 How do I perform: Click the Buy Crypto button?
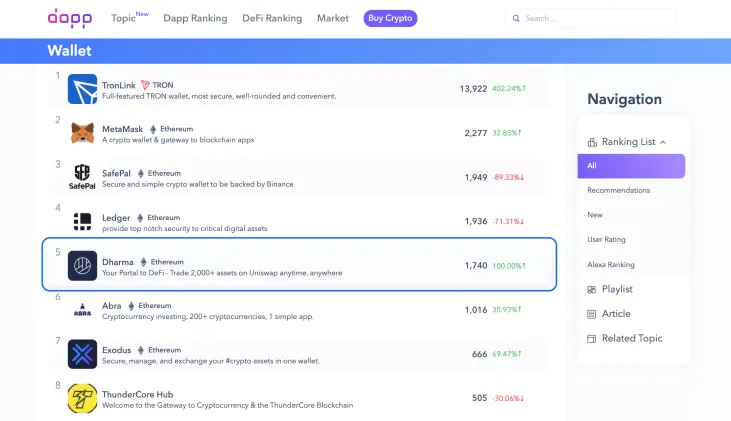pos(390,18)
